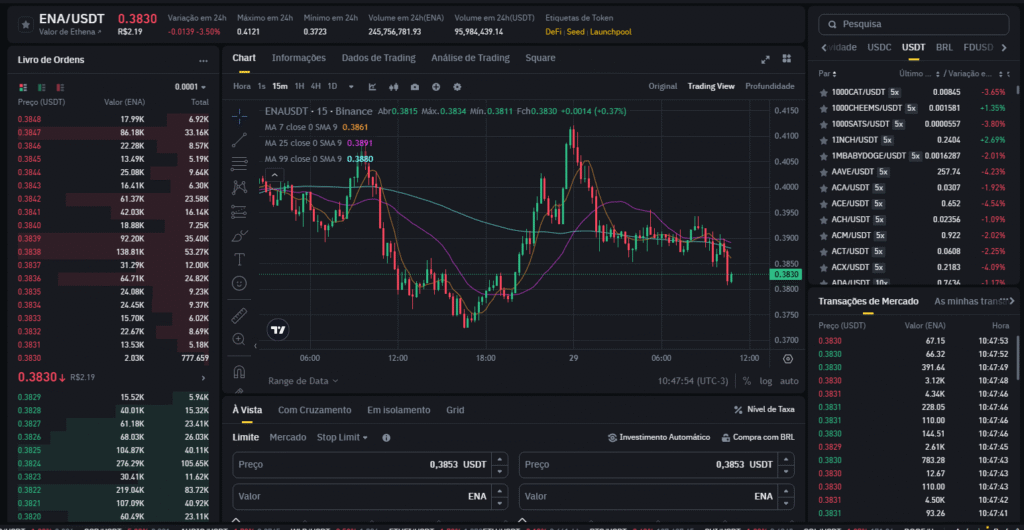Expand the Stop Limit order type dropdown
The width and height of the screenshot is (1024, 530).
[342, 437]
